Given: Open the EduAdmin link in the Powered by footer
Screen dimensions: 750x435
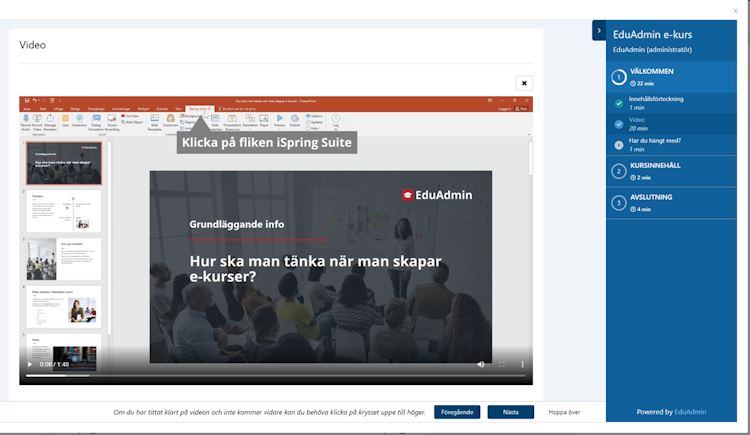Looking at the screenshot, I should [x=690, y=412].
